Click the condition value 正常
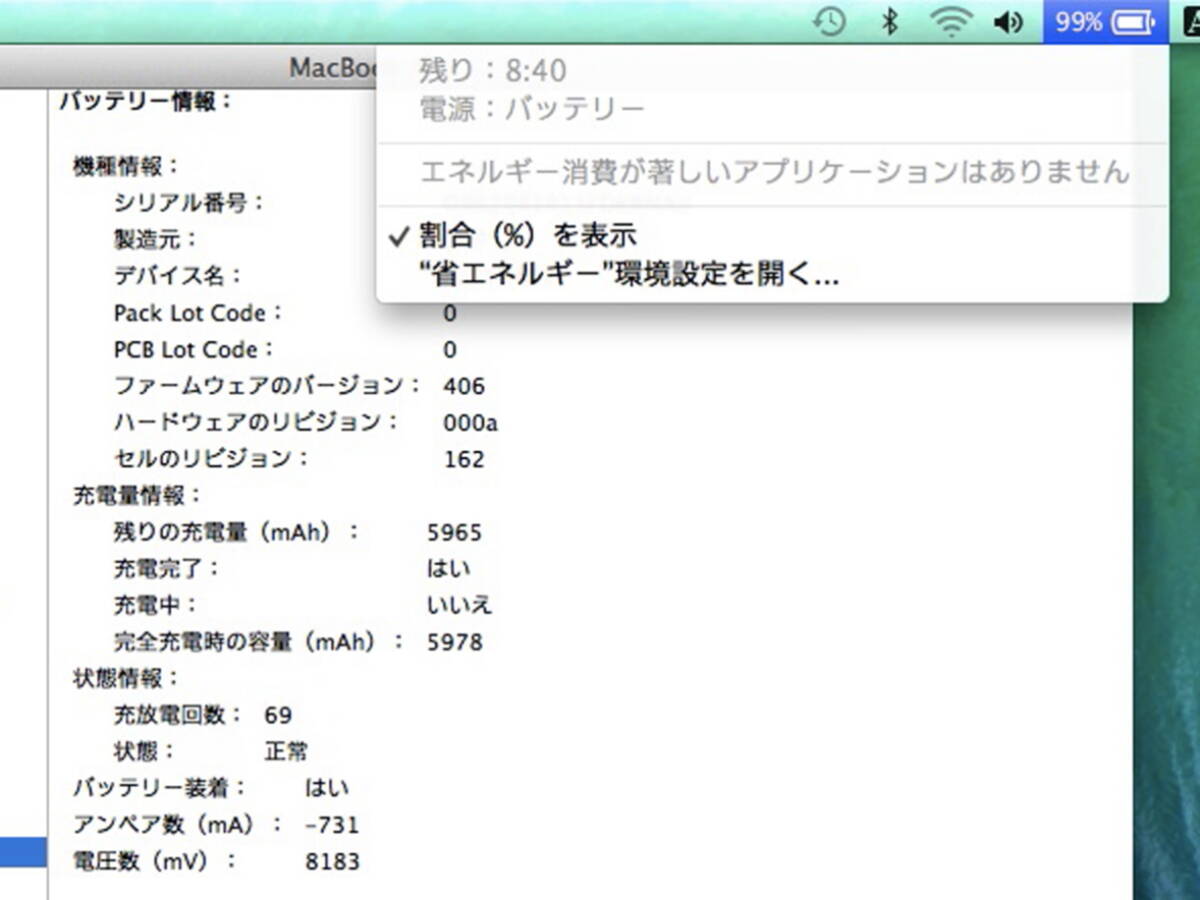Viewport: 1200px width, 900px height. 286,751
